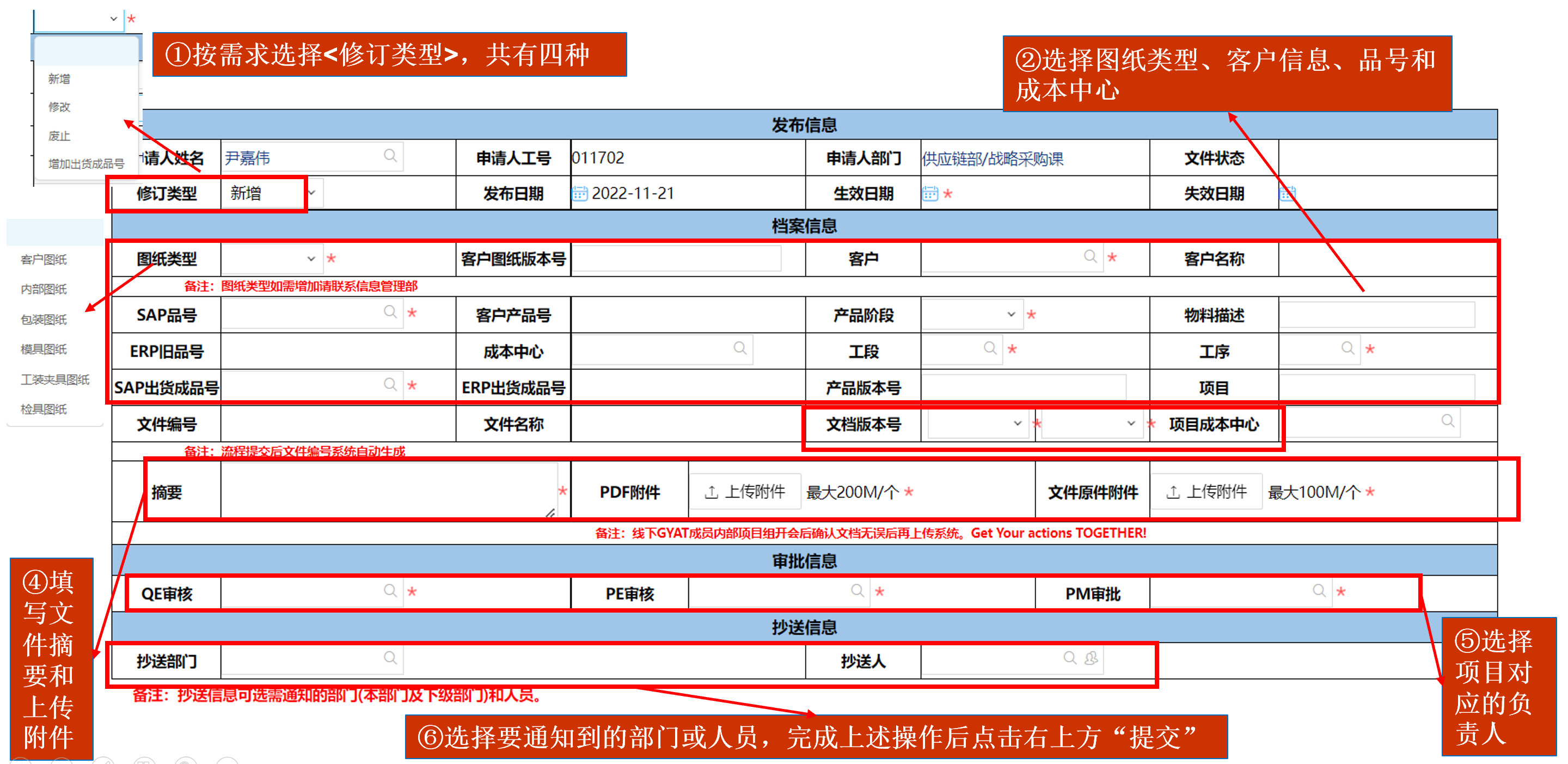Click 项目 input field
Screen dimensions: 1568x764
(x=1377, y=387)
